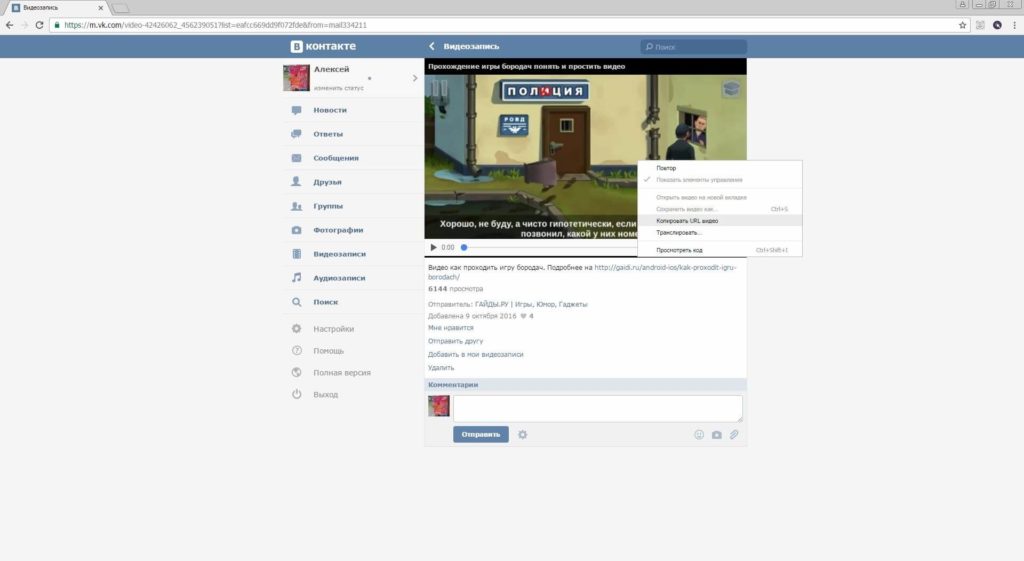Click Мне нравится link
This screenshot has width=1024, height=561.
[x=451, y=328]
